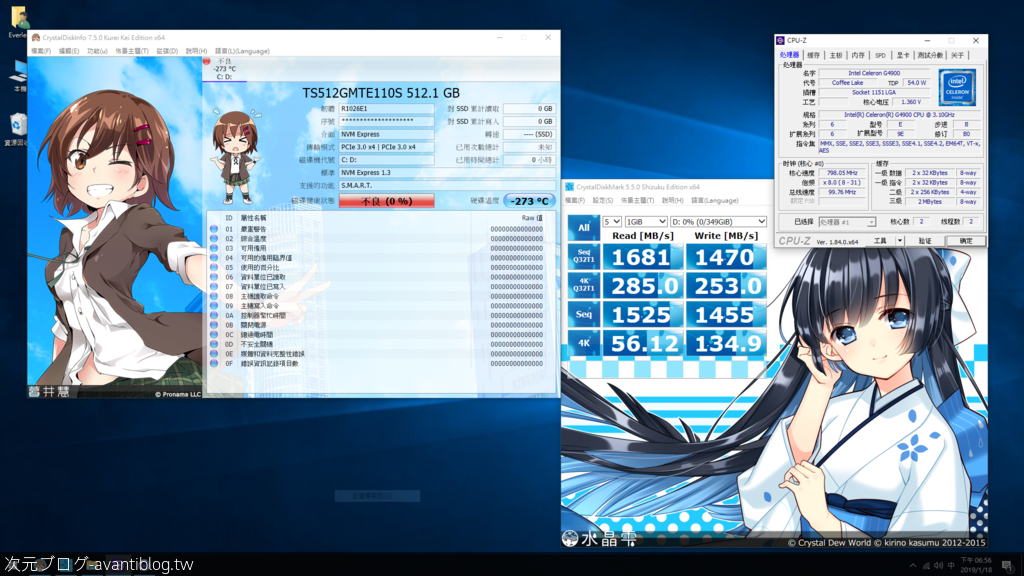
Task: Show hidden tray icons chevron
Action: (x=913, y=566)
